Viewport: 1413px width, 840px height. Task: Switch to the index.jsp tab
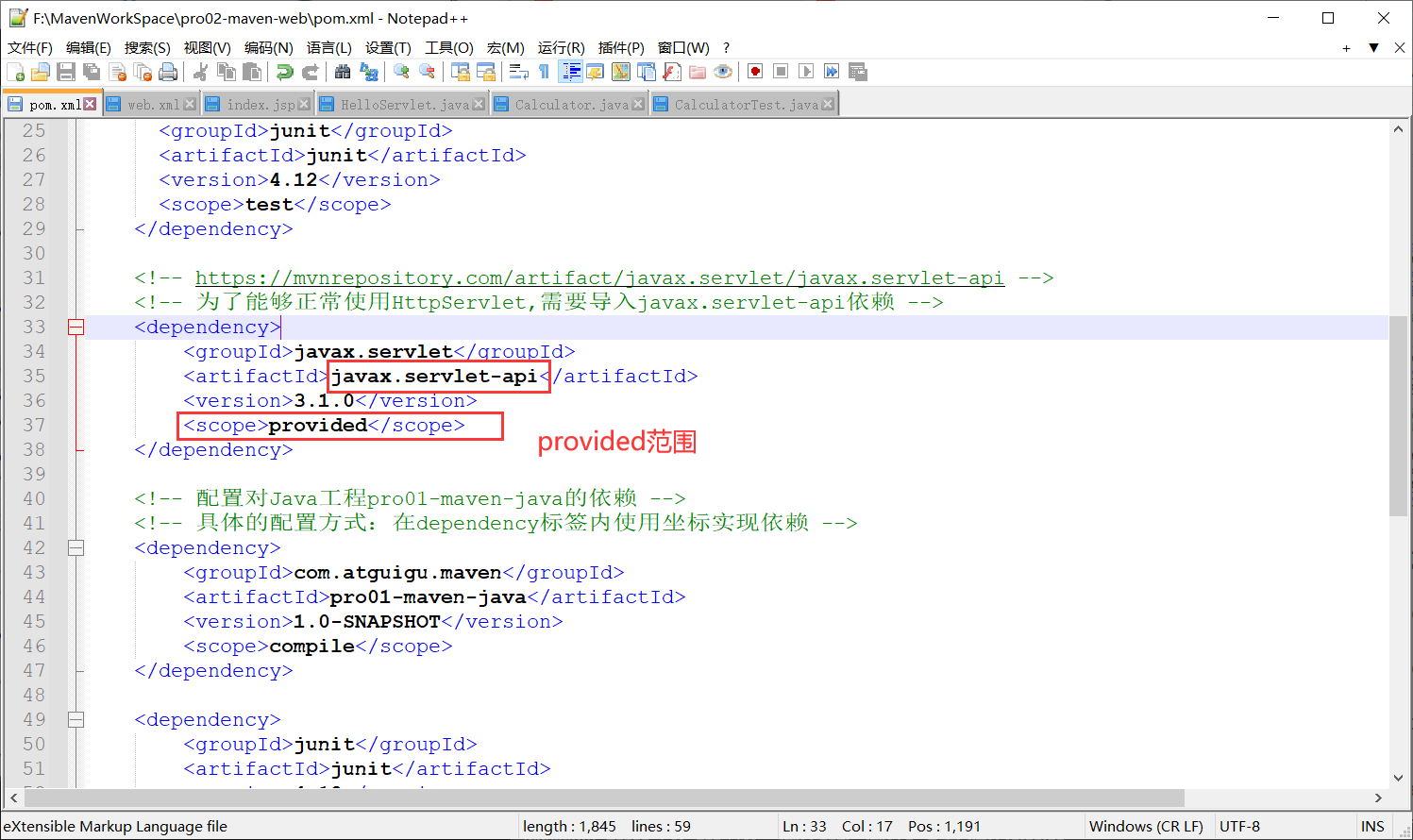(x=260, y=105)
